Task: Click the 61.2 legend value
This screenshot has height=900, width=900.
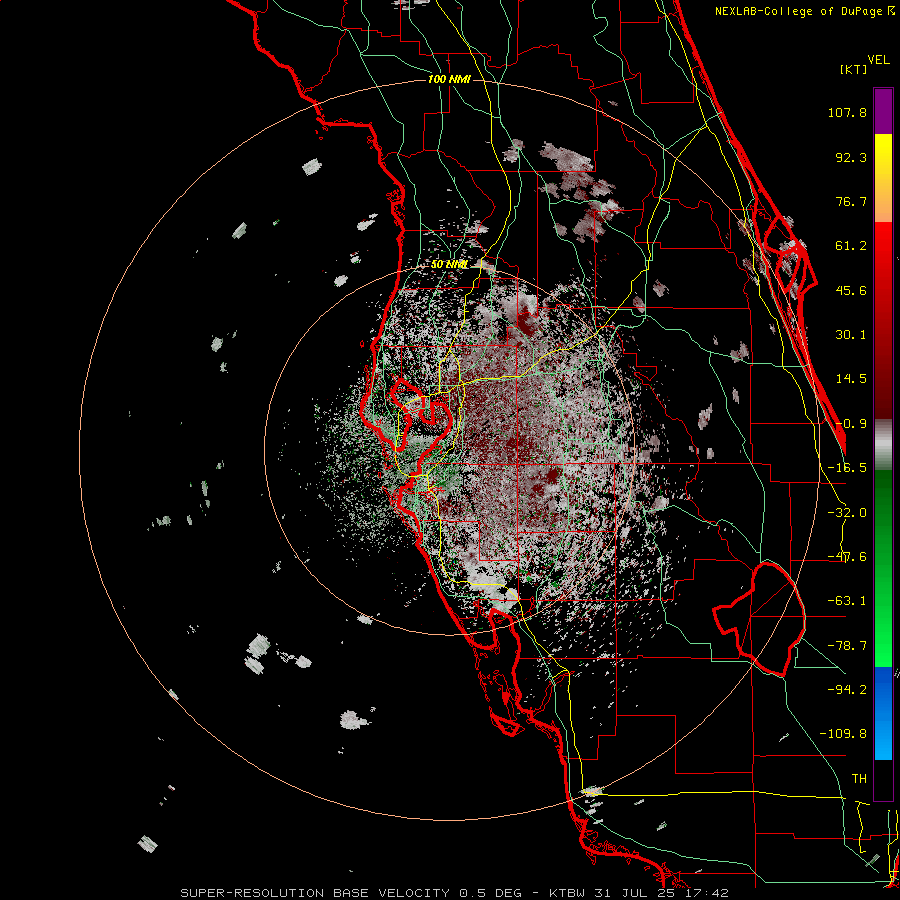Action: coord(851,246)
